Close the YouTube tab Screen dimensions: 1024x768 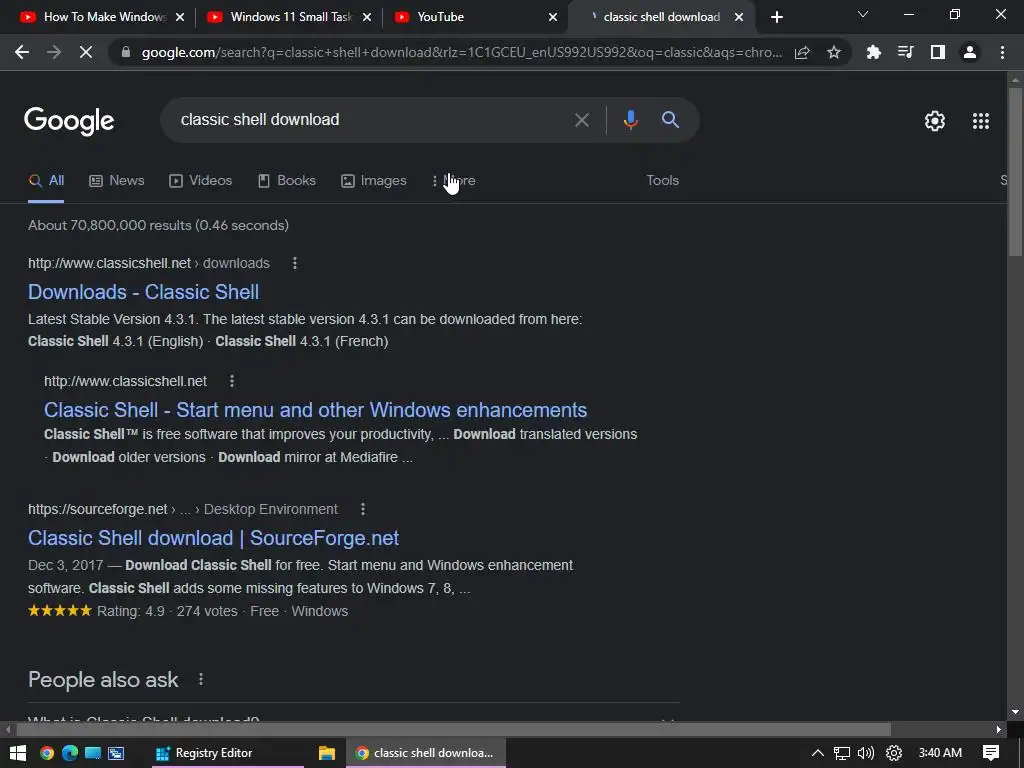click(x=553, y=17)
